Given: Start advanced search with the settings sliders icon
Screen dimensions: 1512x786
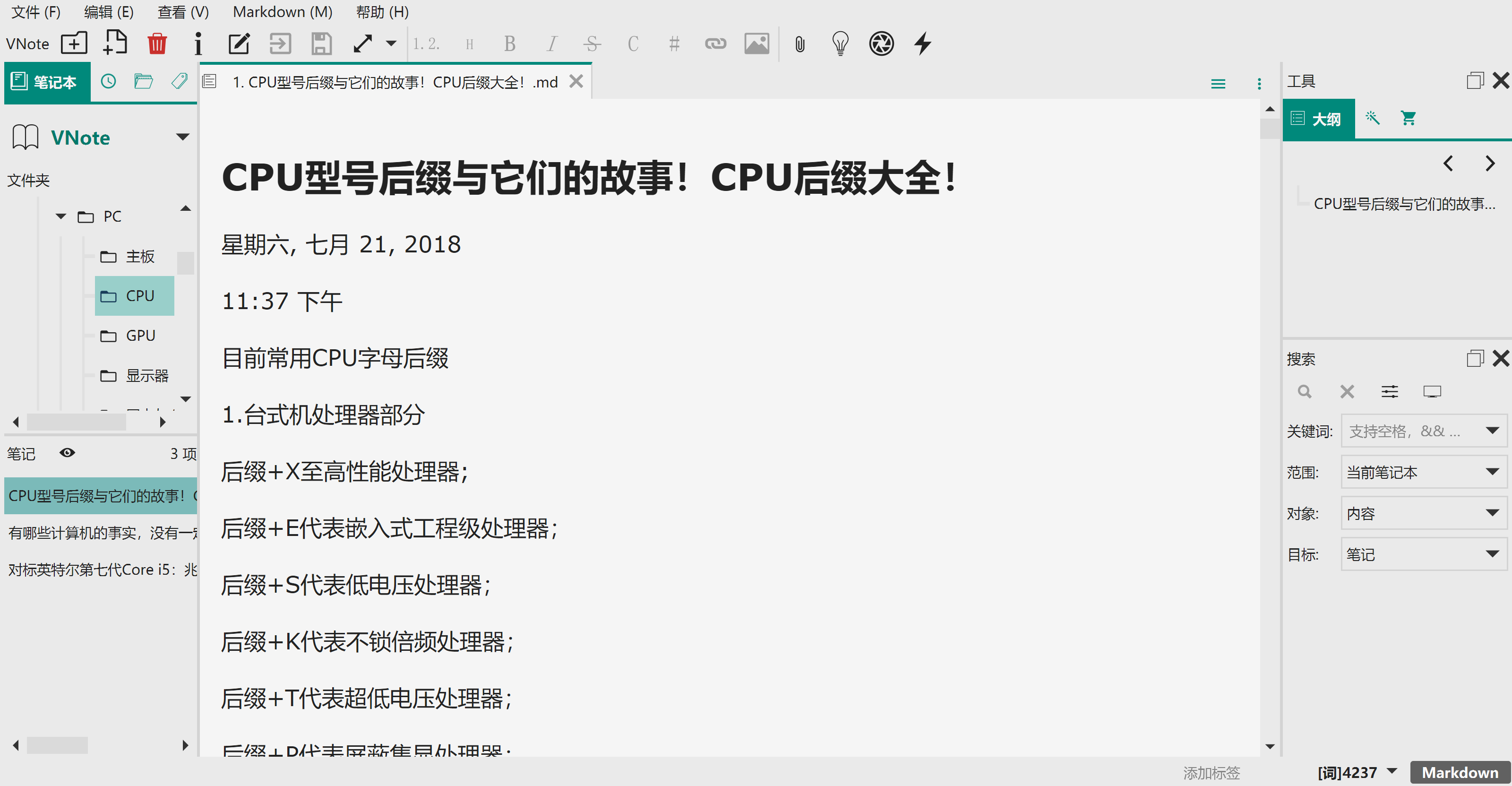Looking at the screenshot, I should coord(1389,391).
